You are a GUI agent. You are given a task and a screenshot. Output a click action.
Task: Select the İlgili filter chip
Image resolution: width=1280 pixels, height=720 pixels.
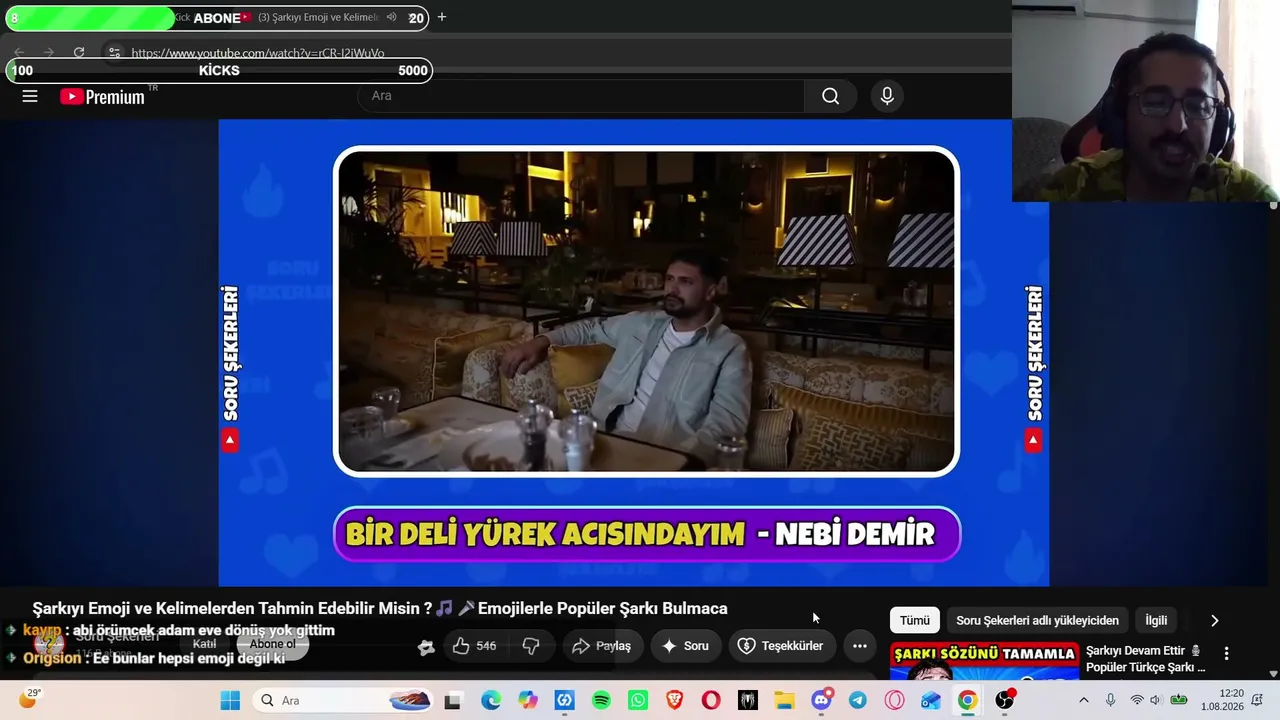1156,621
